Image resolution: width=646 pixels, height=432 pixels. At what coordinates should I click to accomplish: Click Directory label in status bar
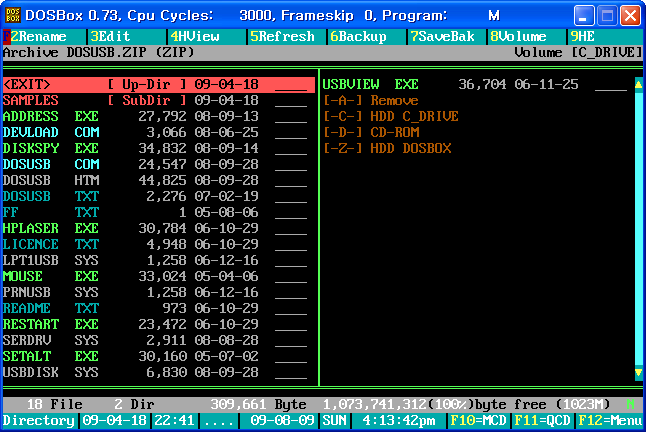[x=39, y=420]
